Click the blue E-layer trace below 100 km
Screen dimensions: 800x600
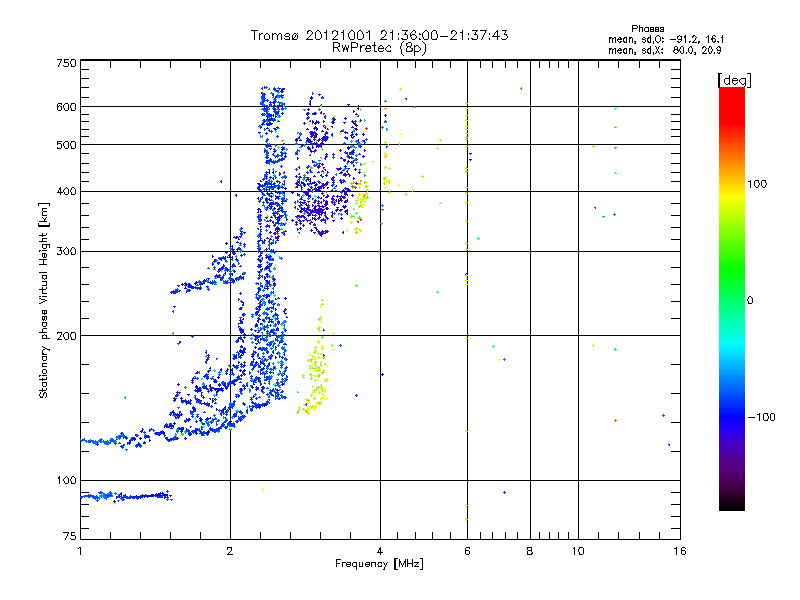128,496
